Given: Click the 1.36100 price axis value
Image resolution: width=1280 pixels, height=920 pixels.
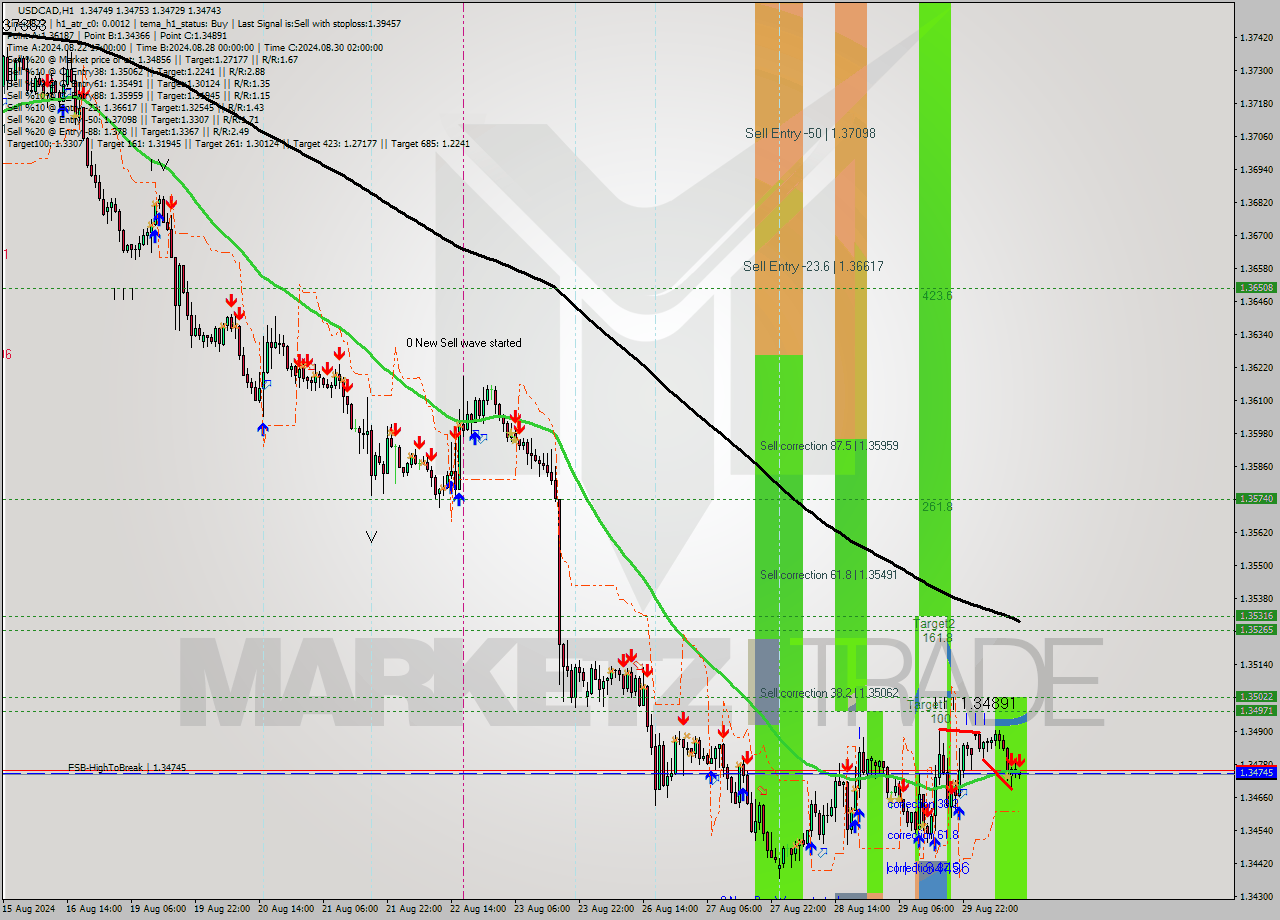Looking at the screenshot, I should (1256, 401).
